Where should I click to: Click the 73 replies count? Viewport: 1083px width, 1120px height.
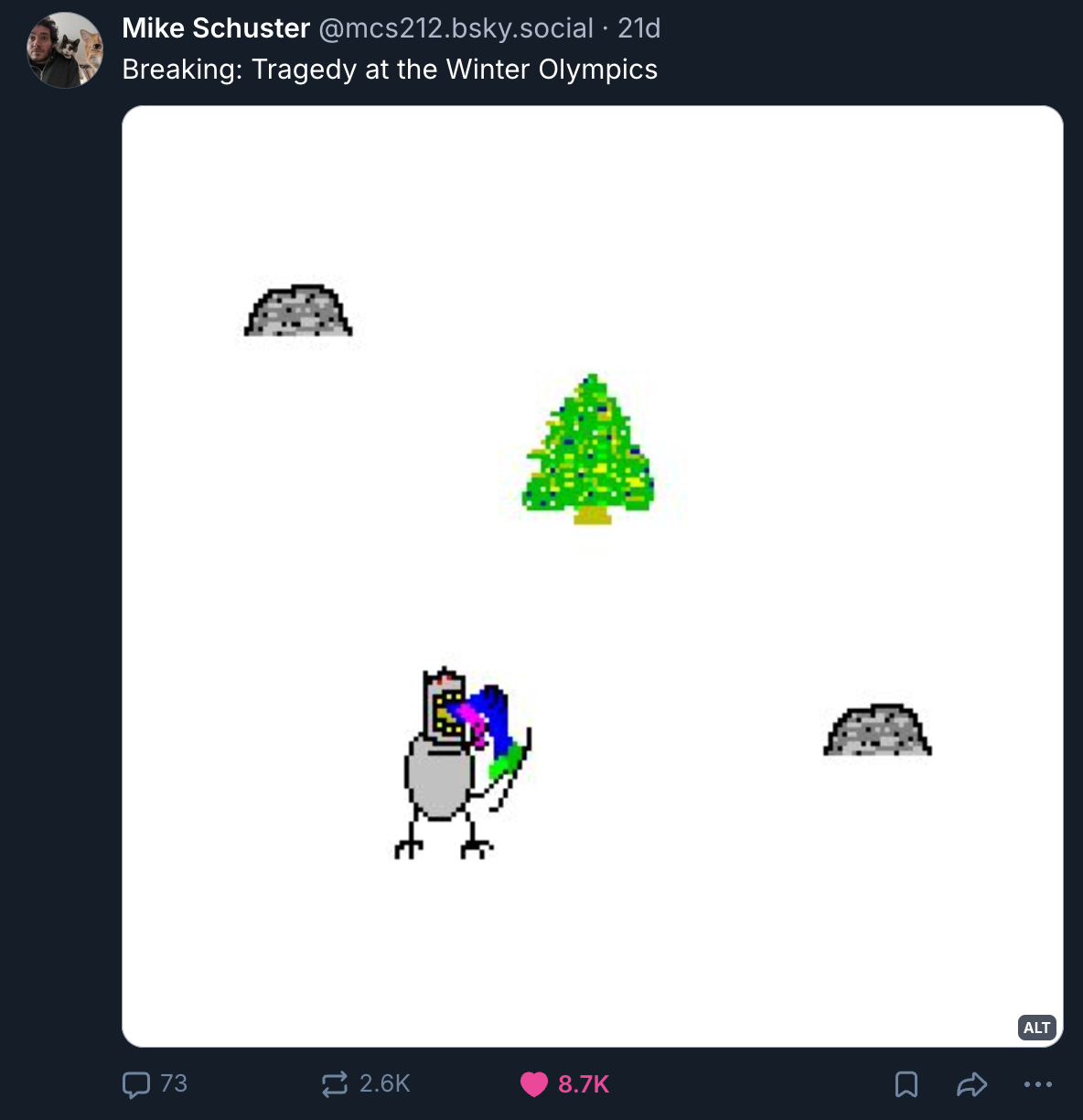tap(174, 1084)
